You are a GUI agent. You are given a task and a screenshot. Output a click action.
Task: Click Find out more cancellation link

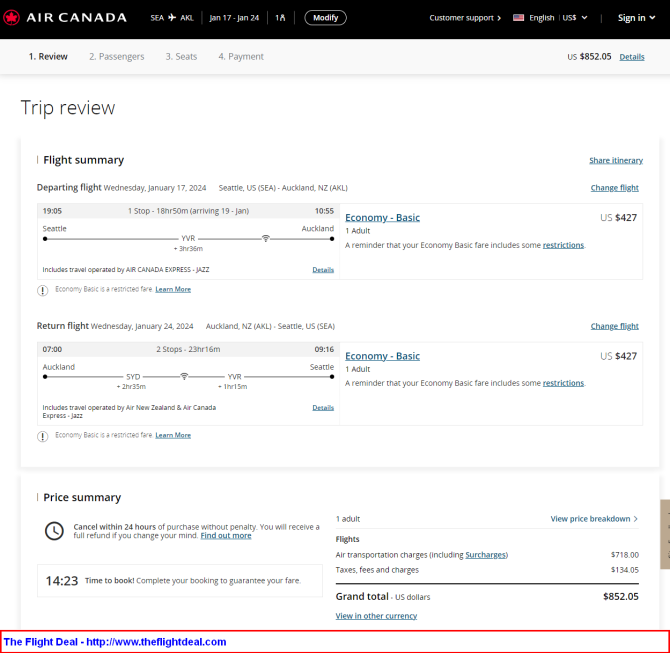[226, 535]
